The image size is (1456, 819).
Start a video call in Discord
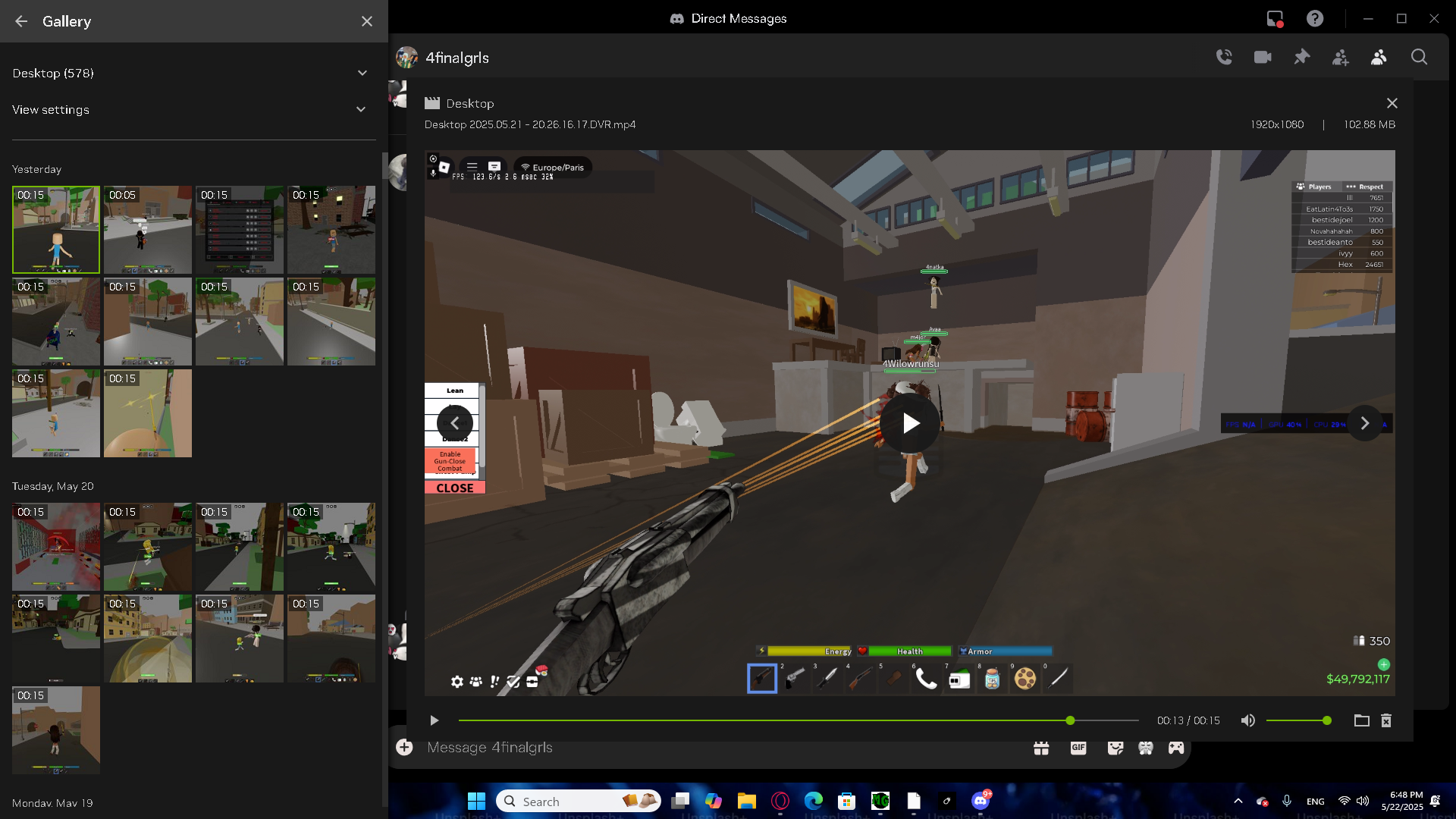tap(1263, 57)
